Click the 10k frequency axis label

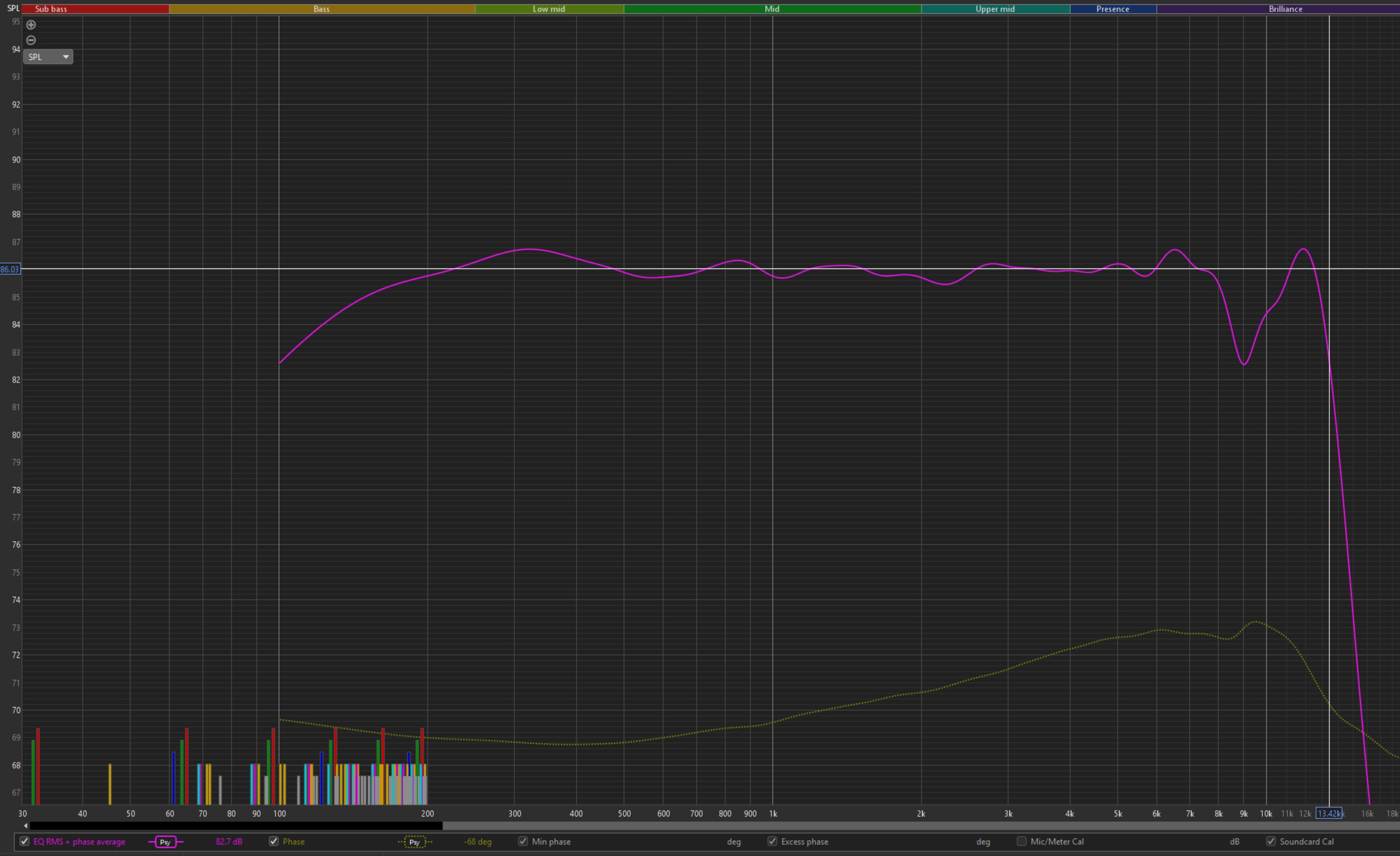tap(1266, 813)
